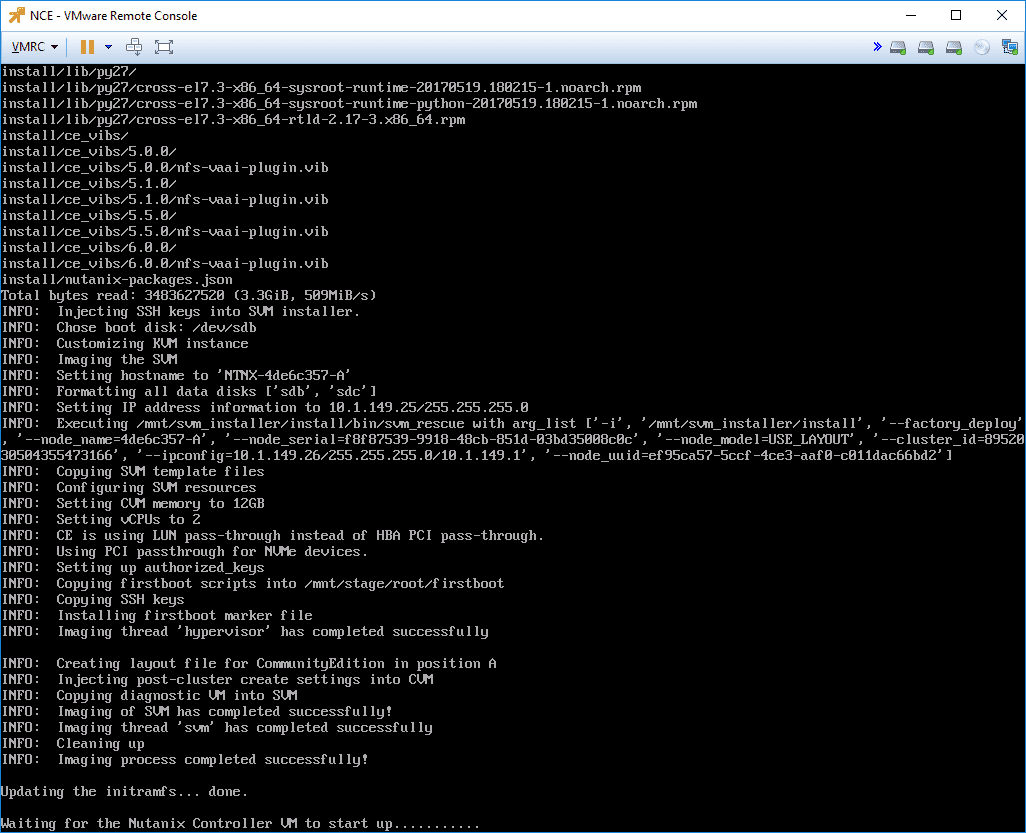Click the VMware logo in the title bar

[x=16, y=15]
